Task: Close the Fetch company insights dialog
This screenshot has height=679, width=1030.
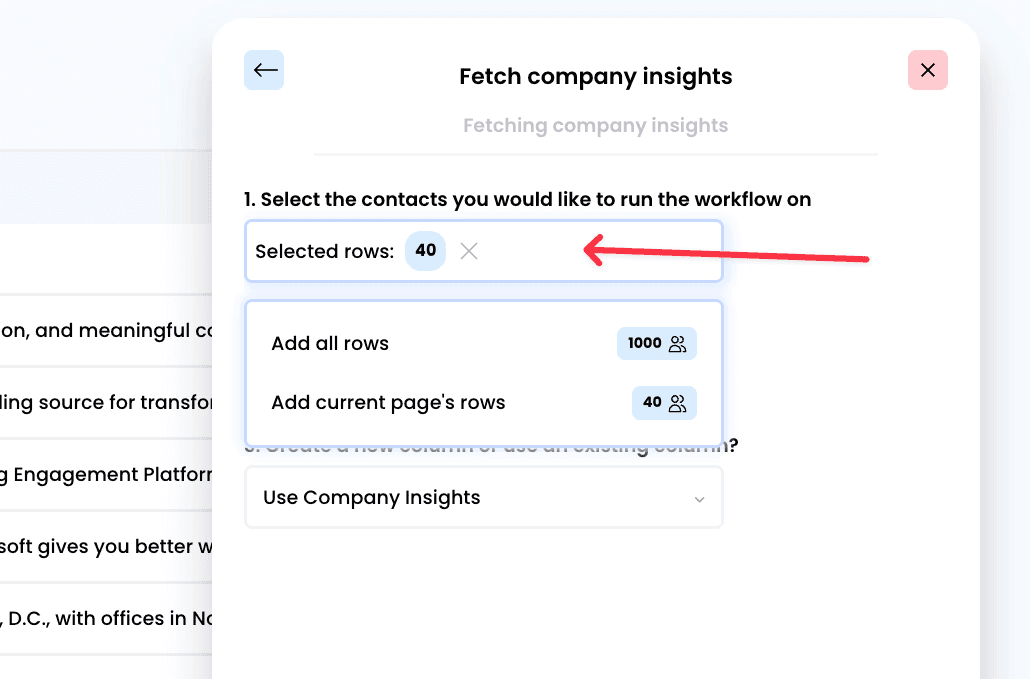Action: (x=928, y=70)
